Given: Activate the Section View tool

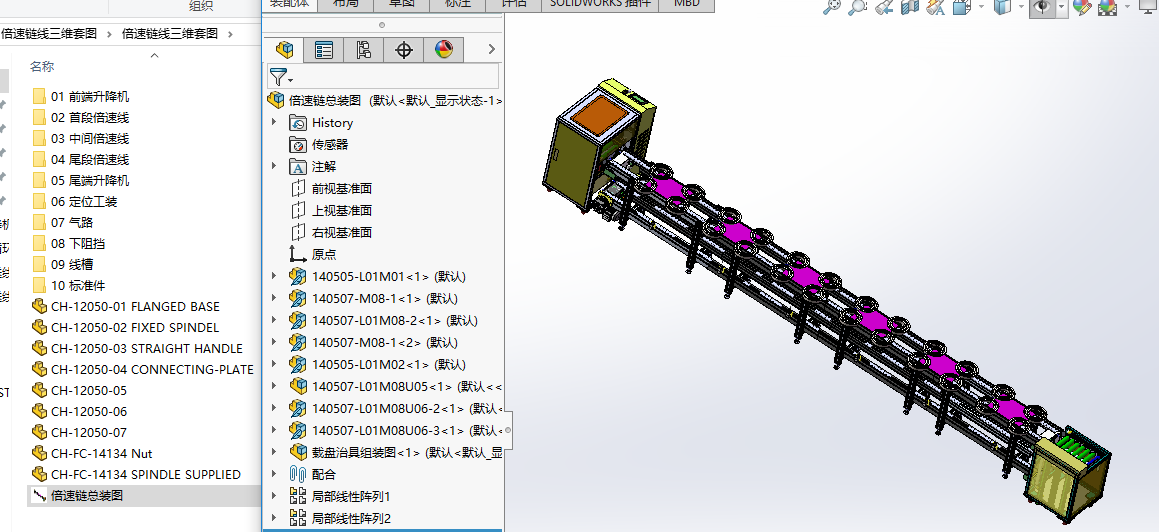Looking at the screenshot, I should point(909,7).
